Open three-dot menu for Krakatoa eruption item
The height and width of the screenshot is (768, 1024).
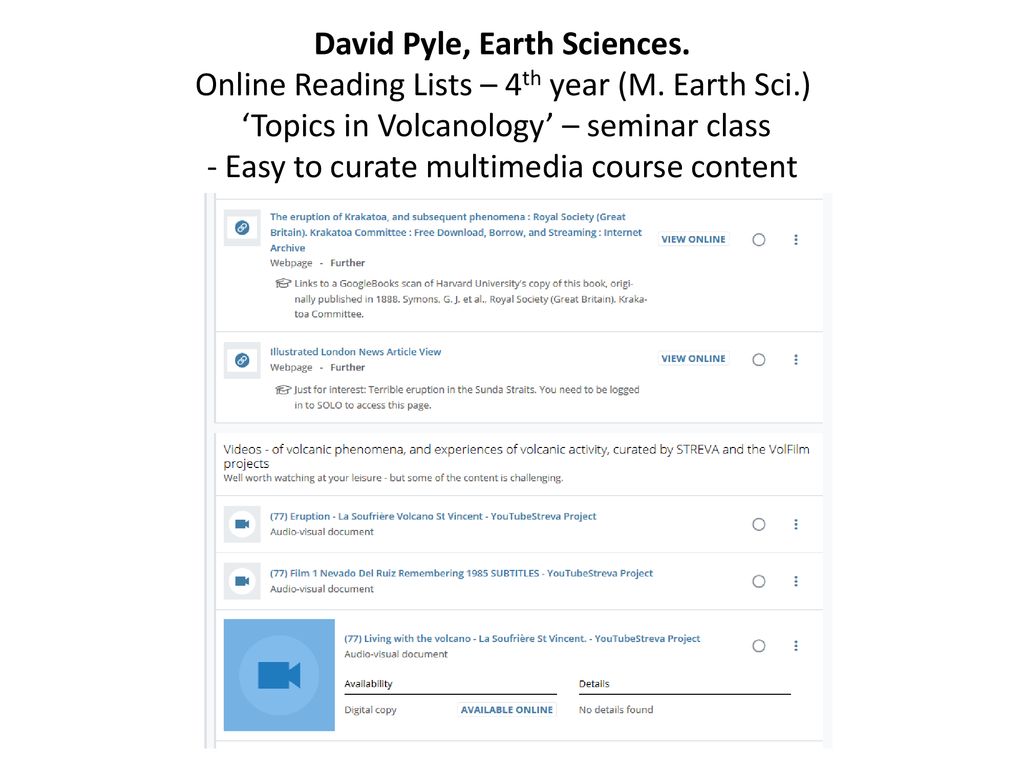pos(795,240)
